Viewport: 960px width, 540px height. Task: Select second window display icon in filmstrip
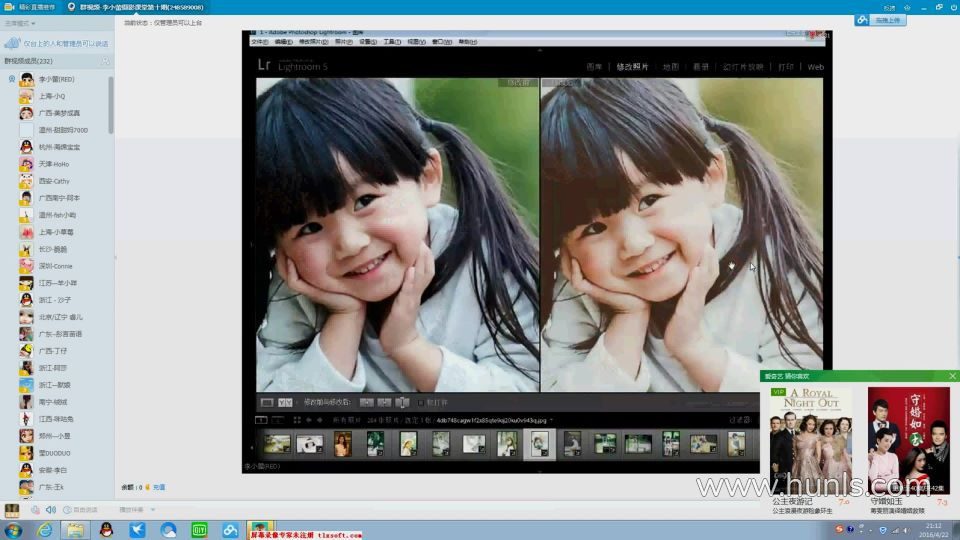tap(277, 420)
